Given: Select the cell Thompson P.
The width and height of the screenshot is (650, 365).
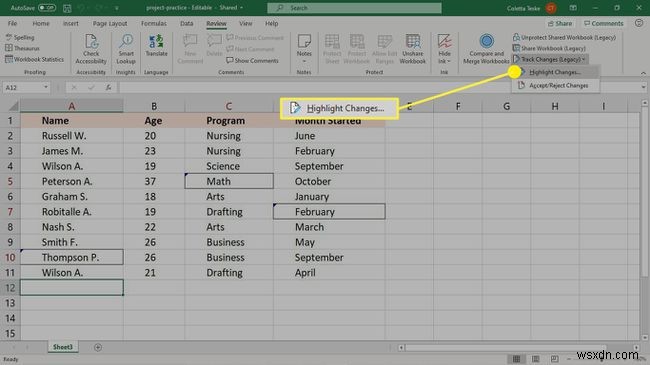Looking at the screenshot, I should click(72, 257).
